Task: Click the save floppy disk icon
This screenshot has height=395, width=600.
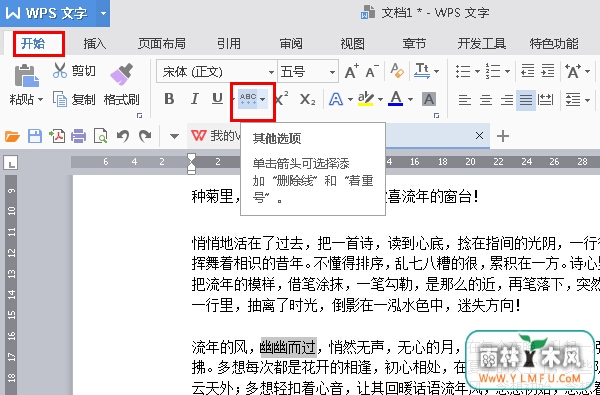Action: (x=35, y=136)
